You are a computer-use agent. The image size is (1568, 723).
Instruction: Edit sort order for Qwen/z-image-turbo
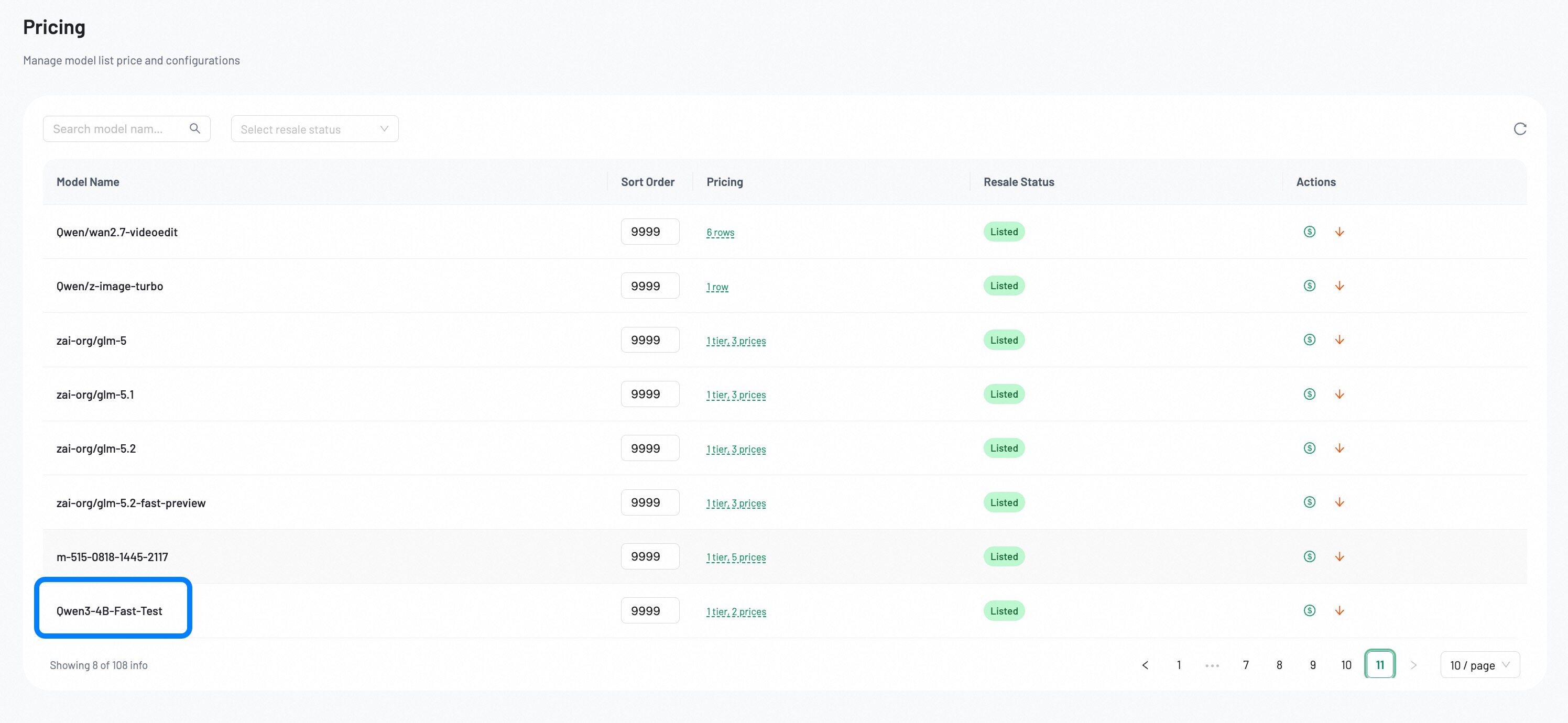point(649,286)
